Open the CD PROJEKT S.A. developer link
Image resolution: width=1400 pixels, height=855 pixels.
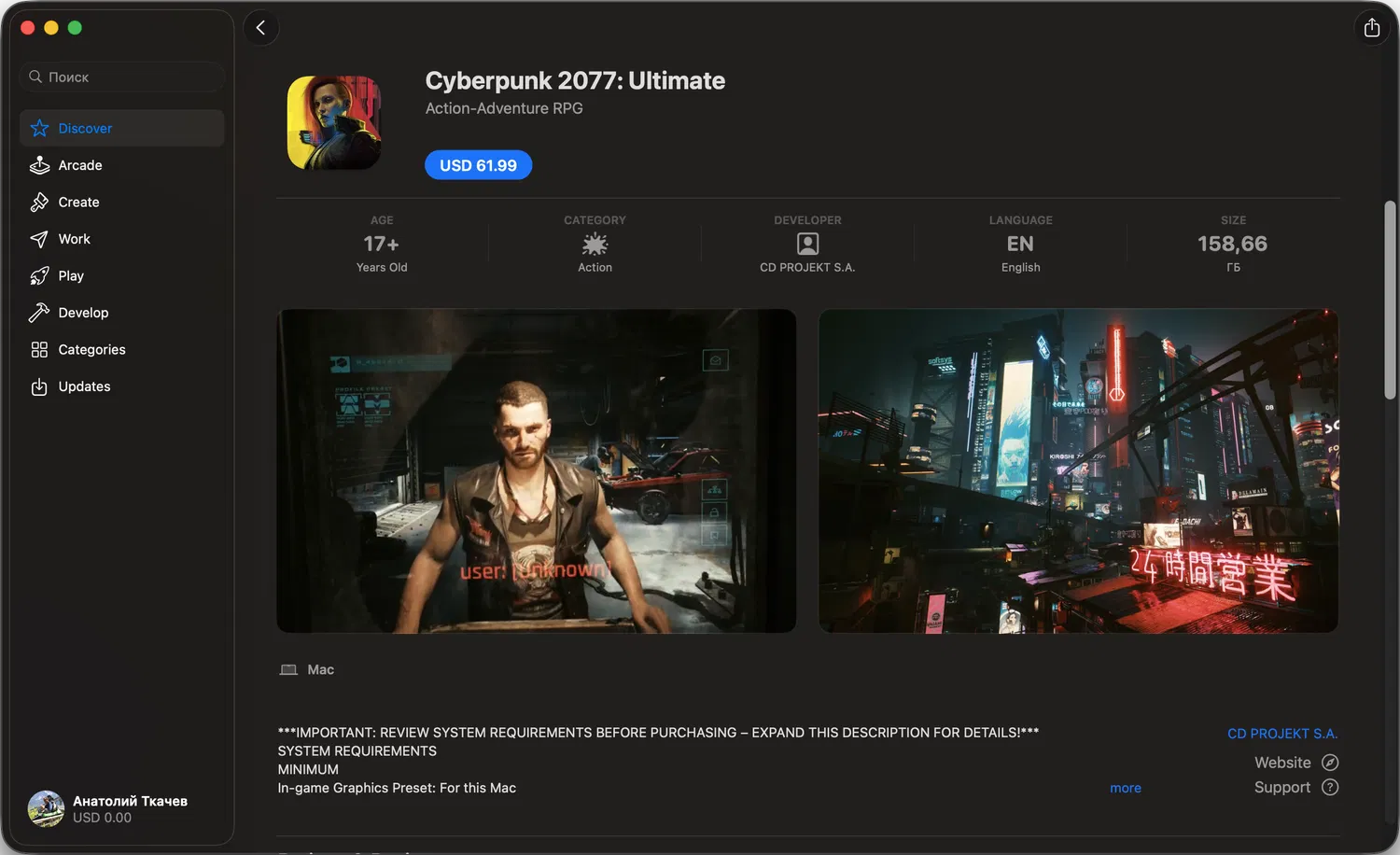click(x=1282, y=734)
